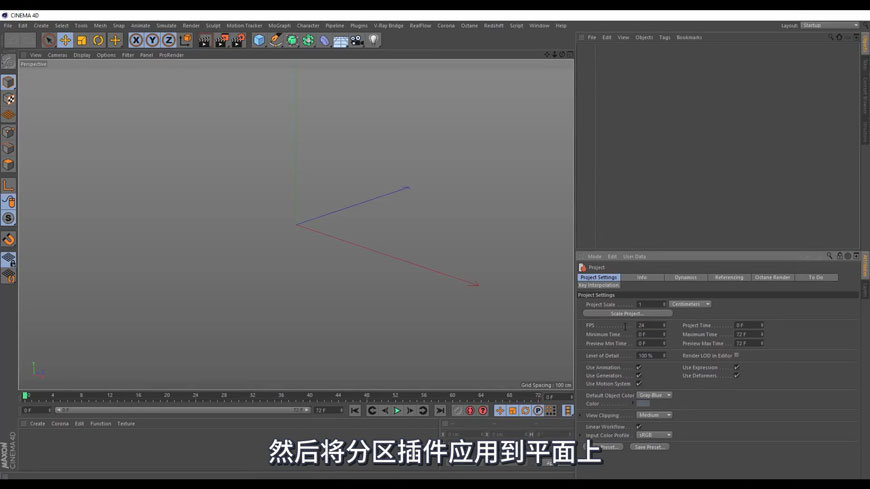Open Default Object Color dropdown

655,395
